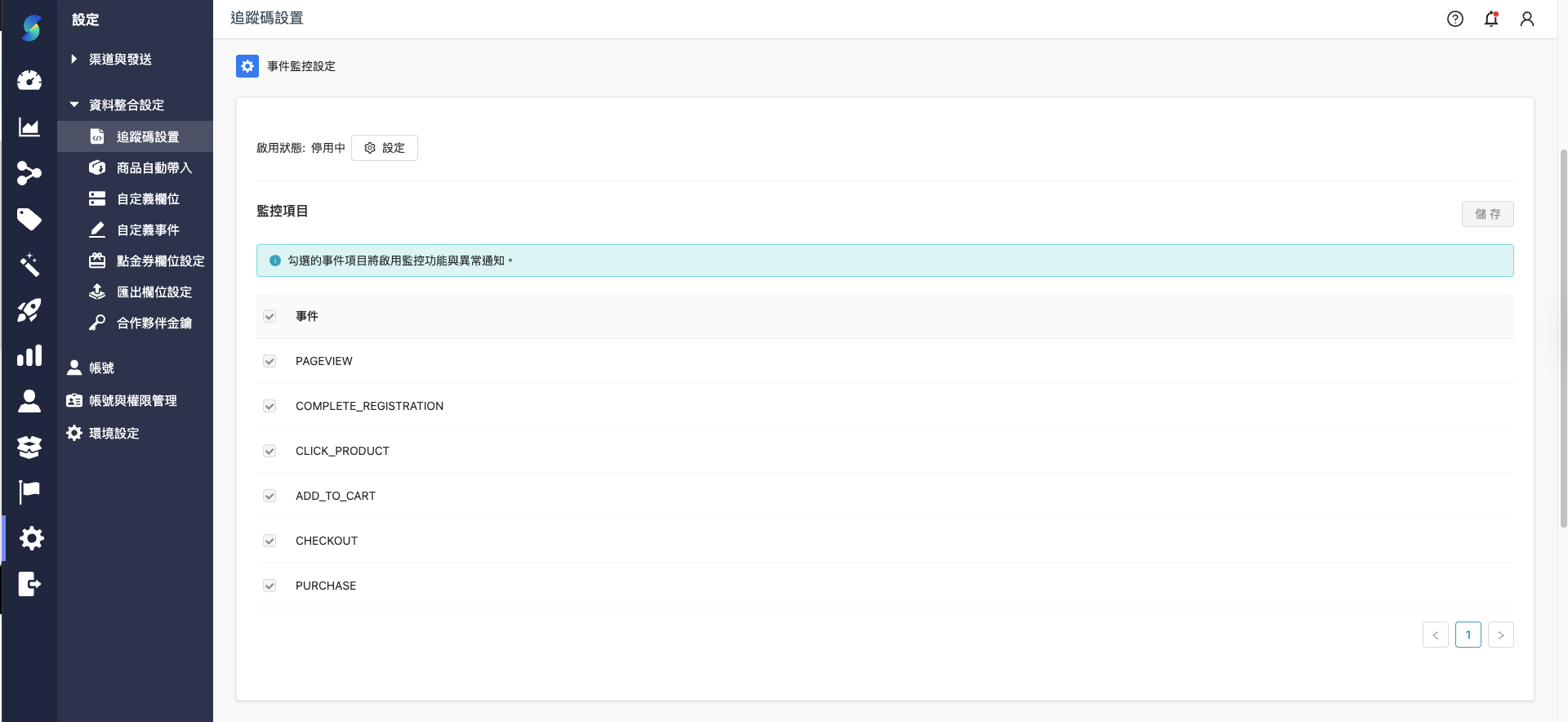This screenshot has height=722, width=1568.
Task: Collapse the 資料整合設定 menu section
Action: tap(126, 105)
